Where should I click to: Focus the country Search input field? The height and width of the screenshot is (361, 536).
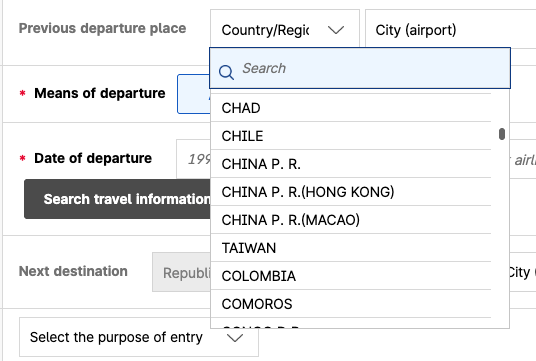(360, 68)
